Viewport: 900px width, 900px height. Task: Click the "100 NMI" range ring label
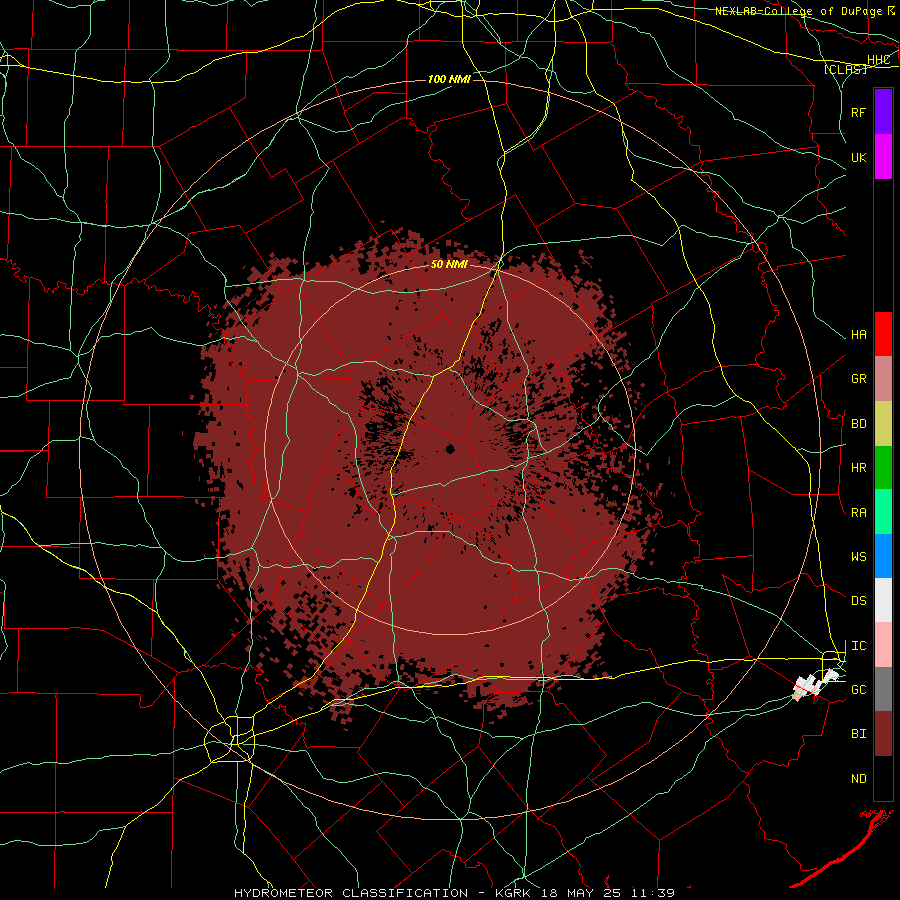pos(449,79)
